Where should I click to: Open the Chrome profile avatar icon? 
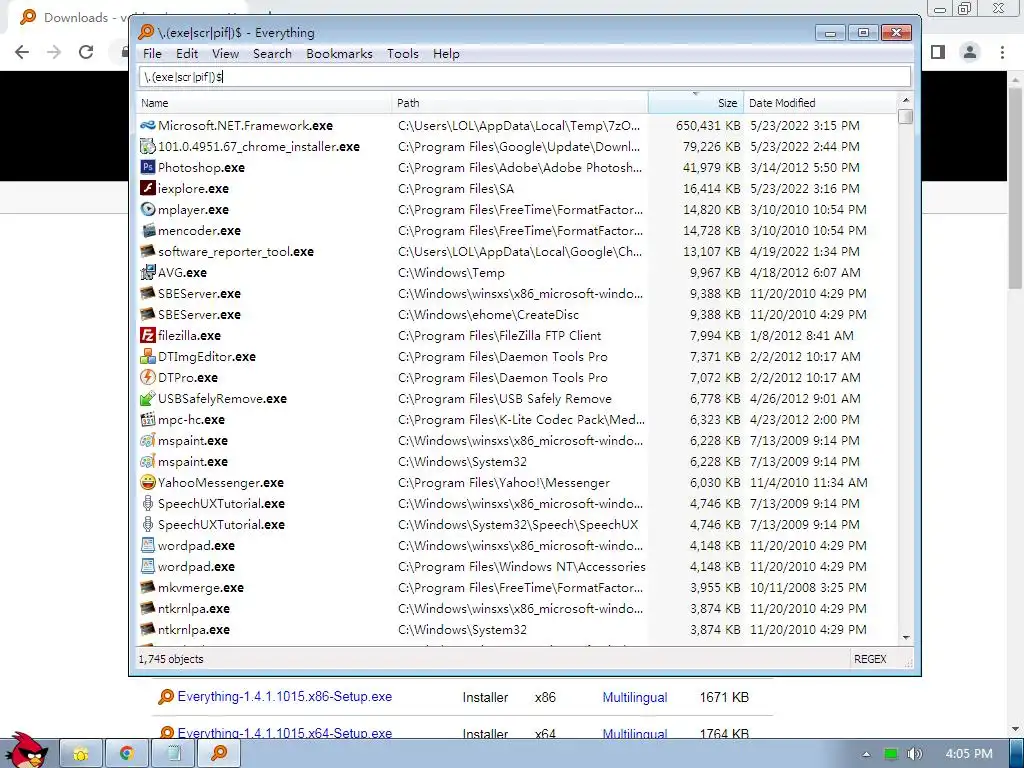pos(970,52)
